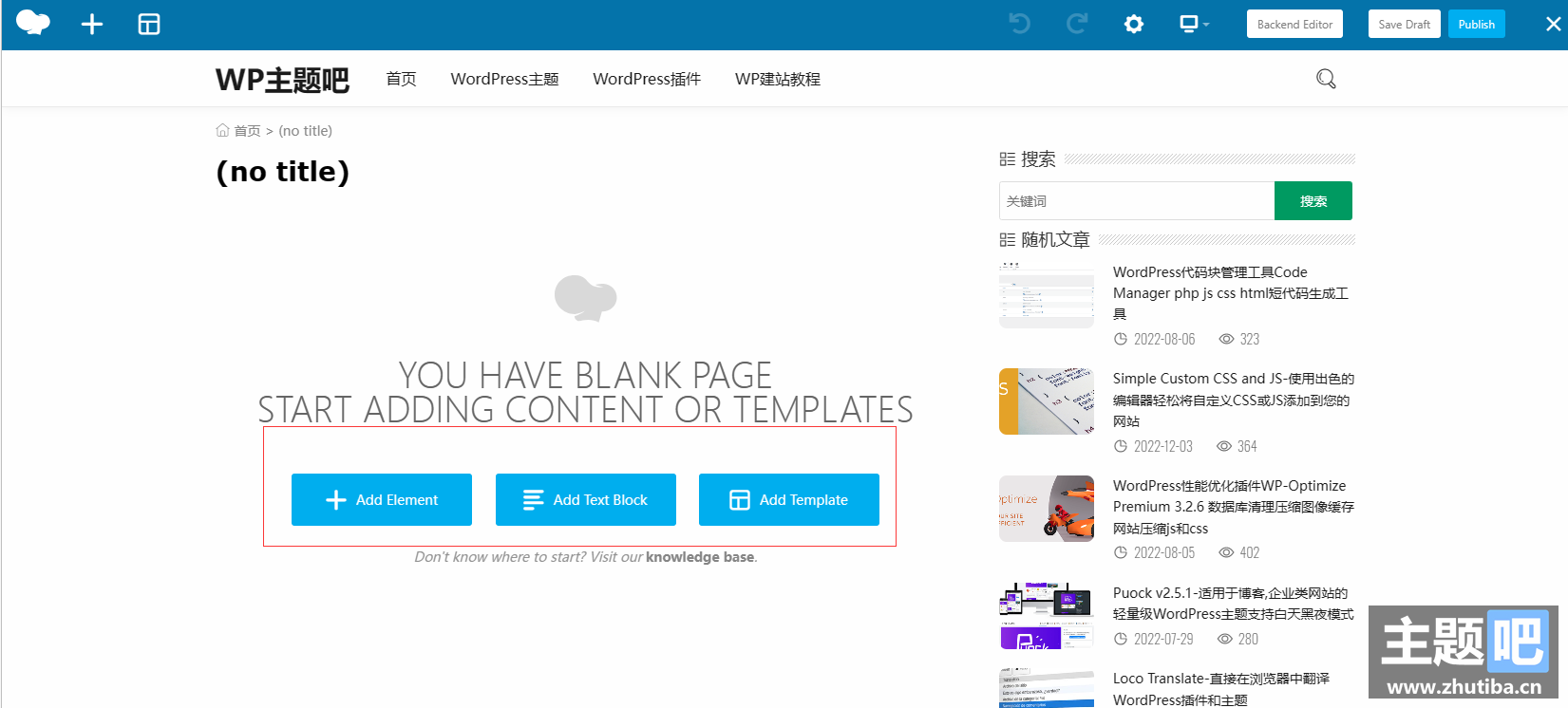Image resolution: width=1568 pixels, height=708 pixels.
Task: Click the home icon in breadcrumb
Action: point(222,130)
